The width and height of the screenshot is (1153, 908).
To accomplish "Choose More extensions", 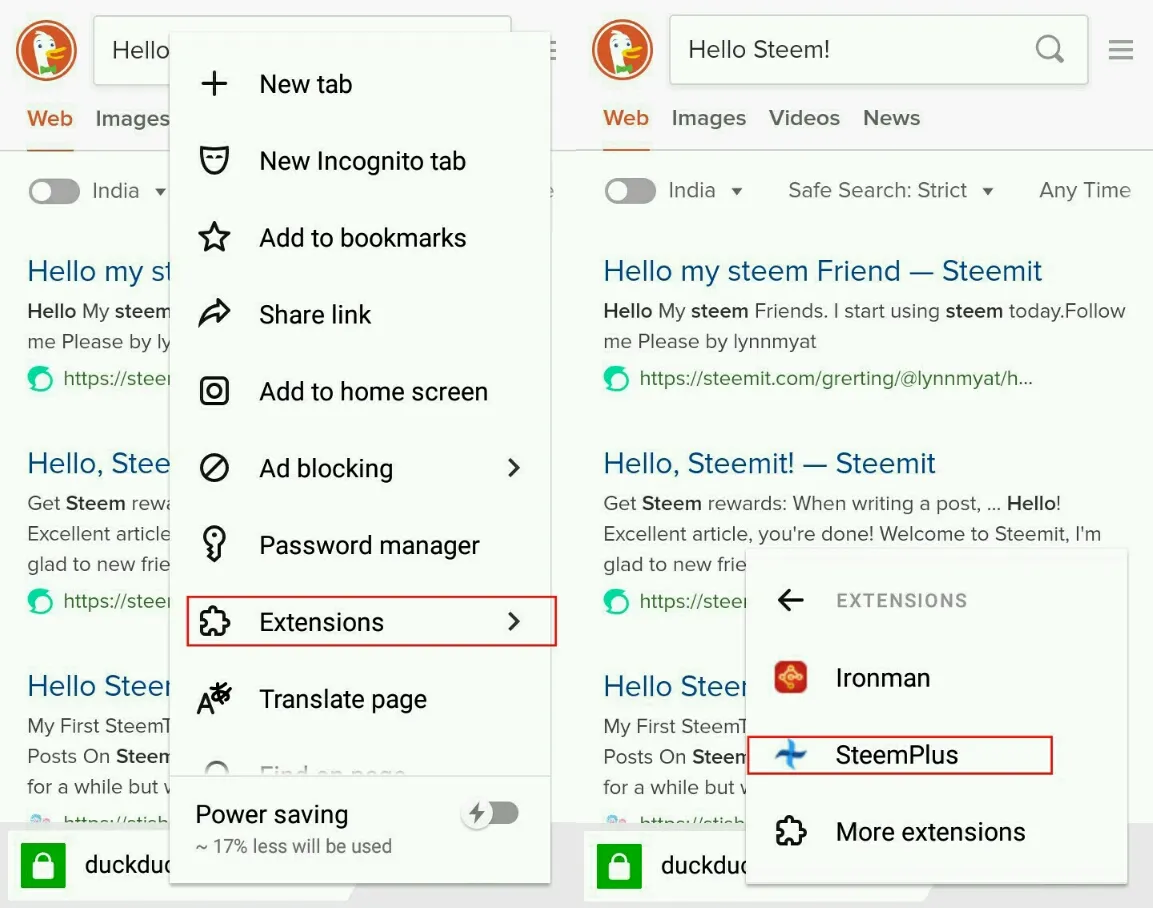I will [x=930, y=832].
